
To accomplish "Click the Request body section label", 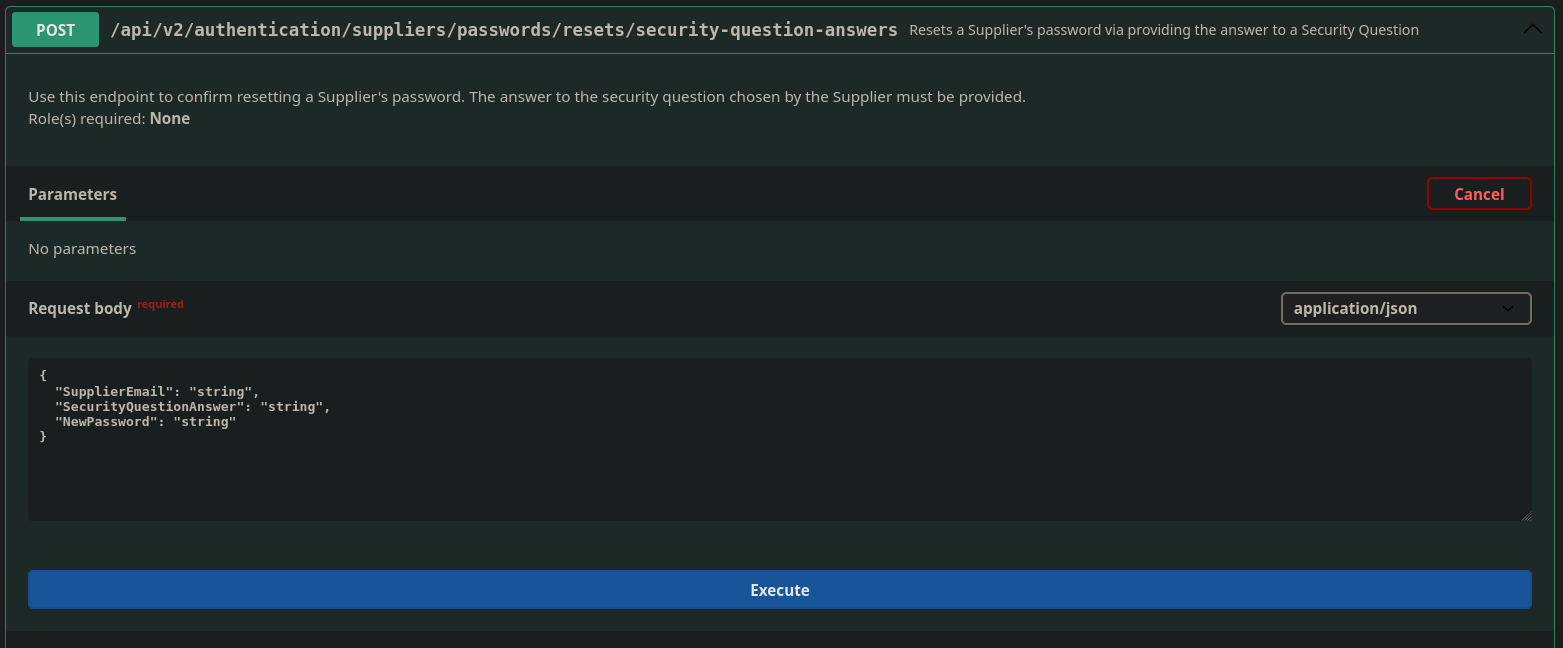I will (x=80, y=308).
